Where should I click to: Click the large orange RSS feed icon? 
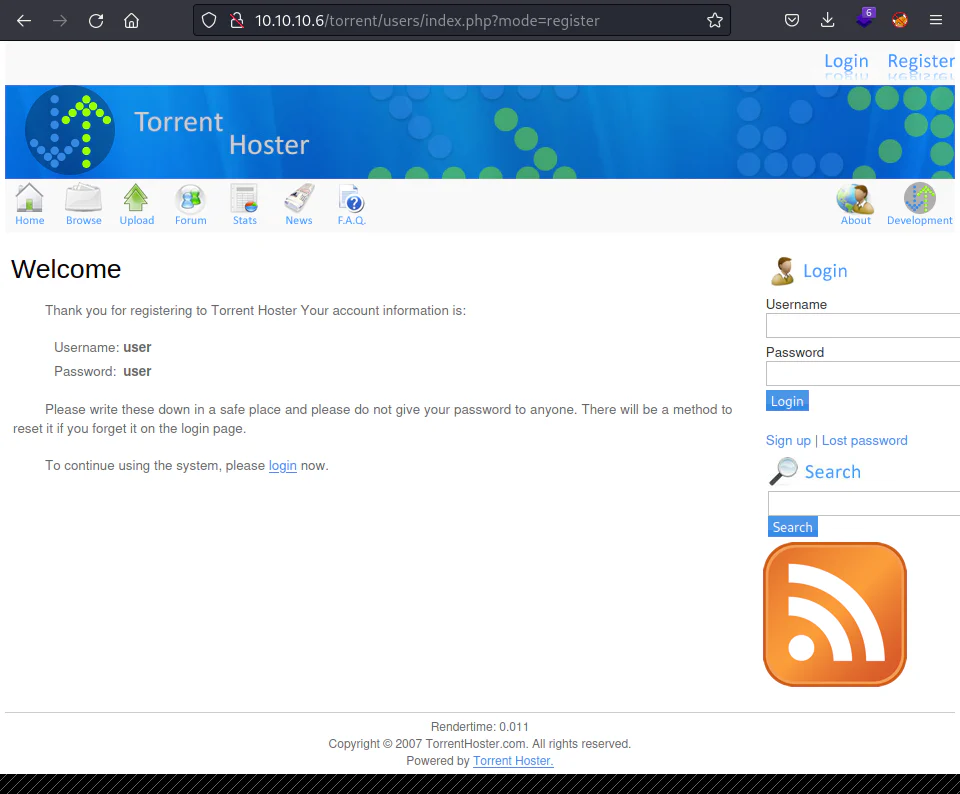tap(834, 614)
